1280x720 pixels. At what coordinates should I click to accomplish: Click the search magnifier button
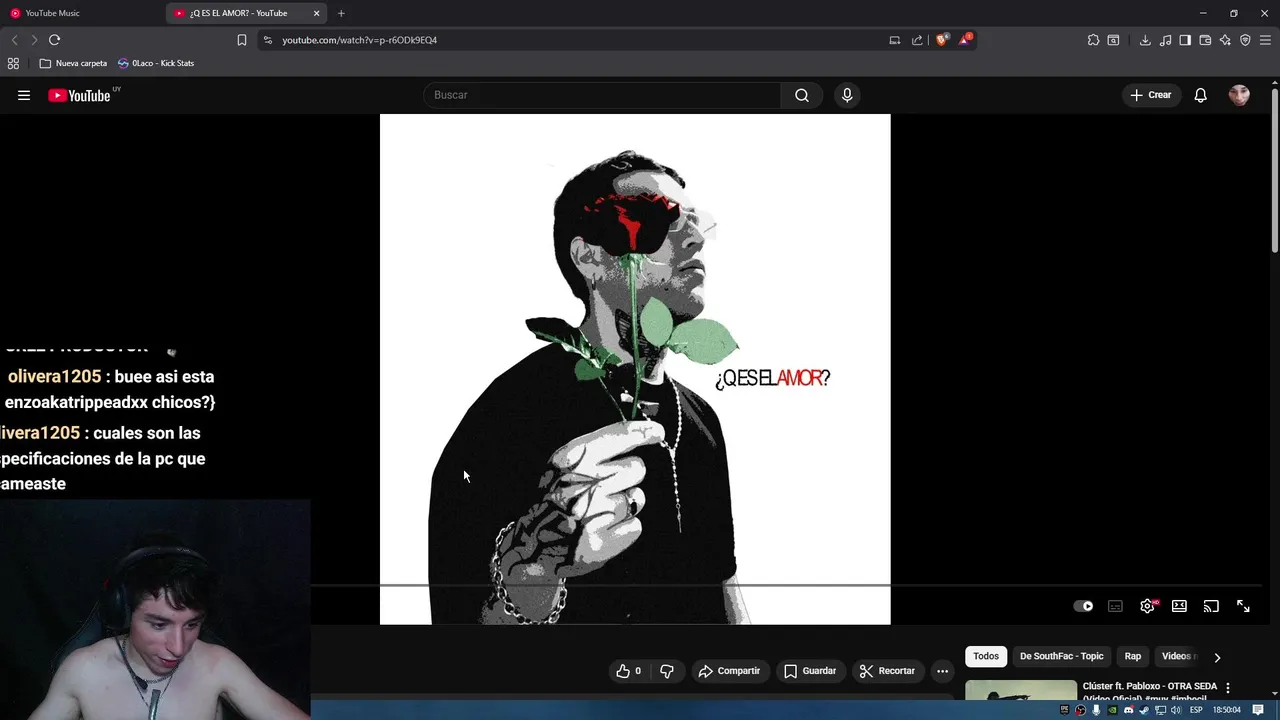pos(802,95)
